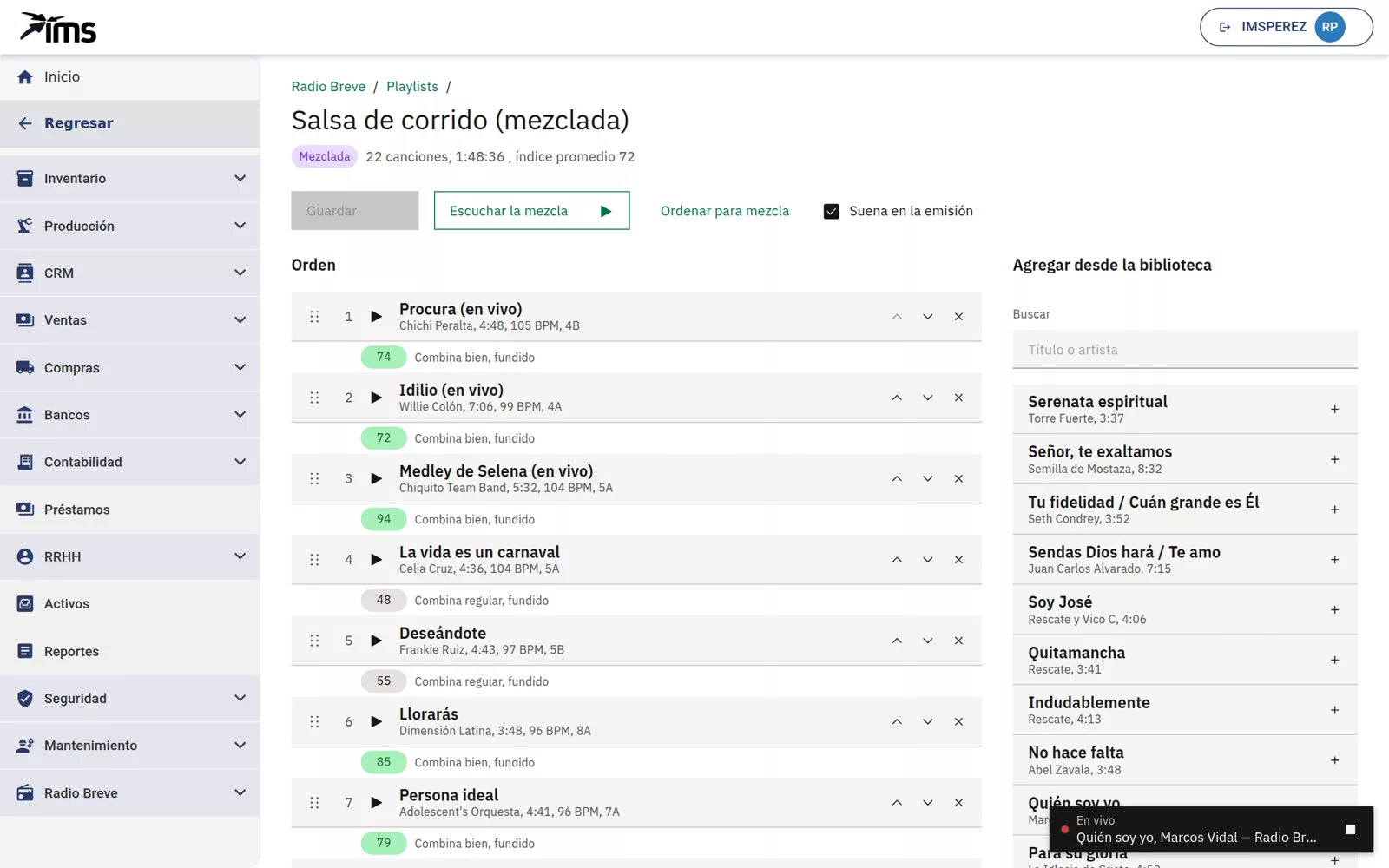
Task: Play Idilio (en vivo) preview
Action: pyautogui.click(x=376, y=398)
